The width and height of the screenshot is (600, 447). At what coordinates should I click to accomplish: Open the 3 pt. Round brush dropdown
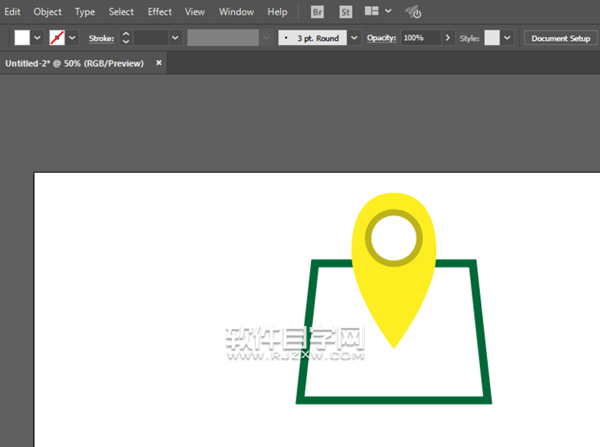[354, 38]
